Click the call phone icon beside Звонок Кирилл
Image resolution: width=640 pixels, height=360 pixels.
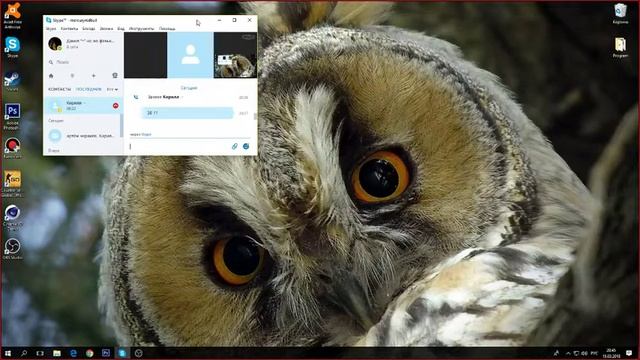point(136,97)
